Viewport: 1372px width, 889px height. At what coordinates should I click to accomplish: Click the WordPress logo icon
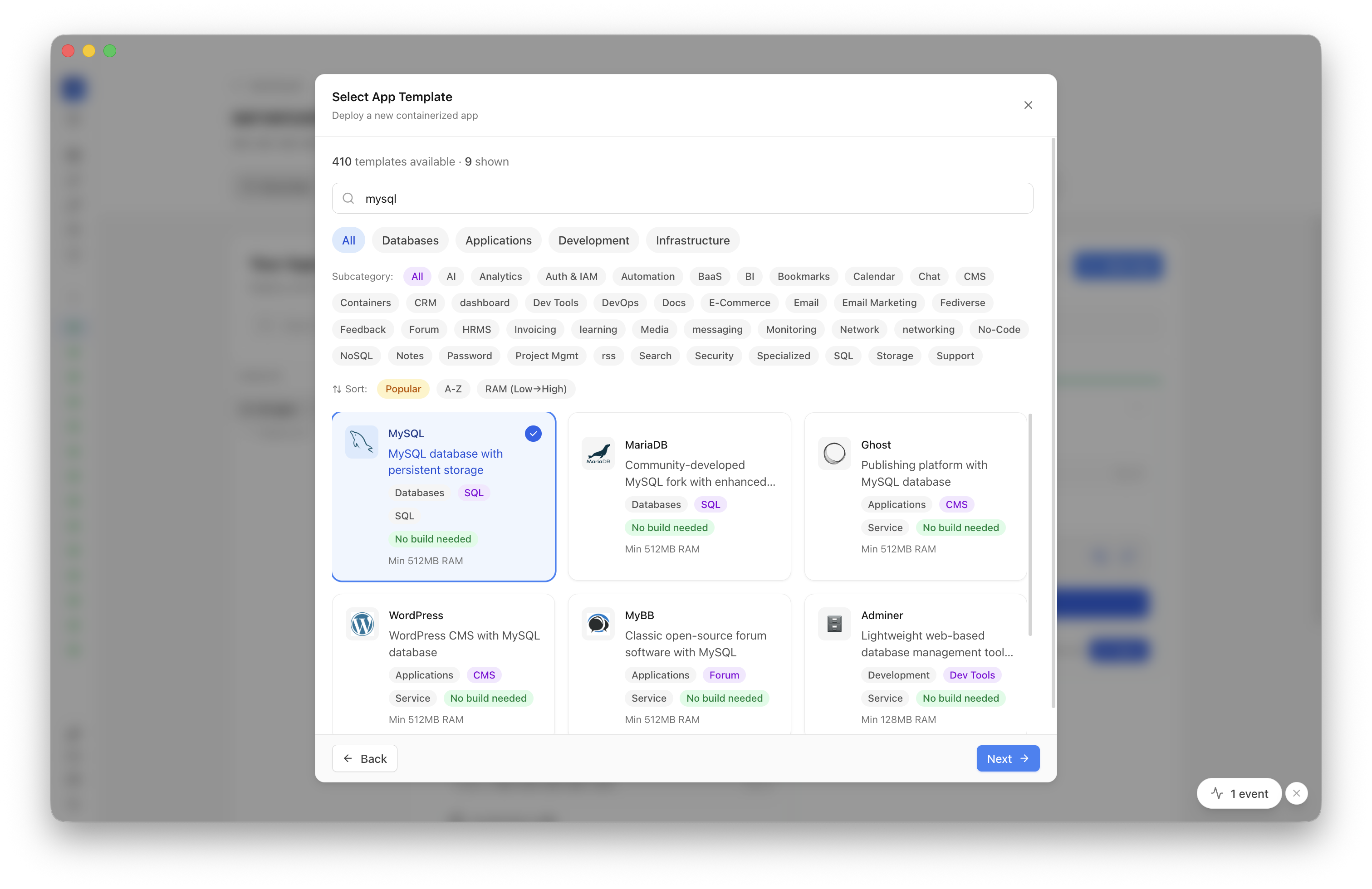[362, 624]
